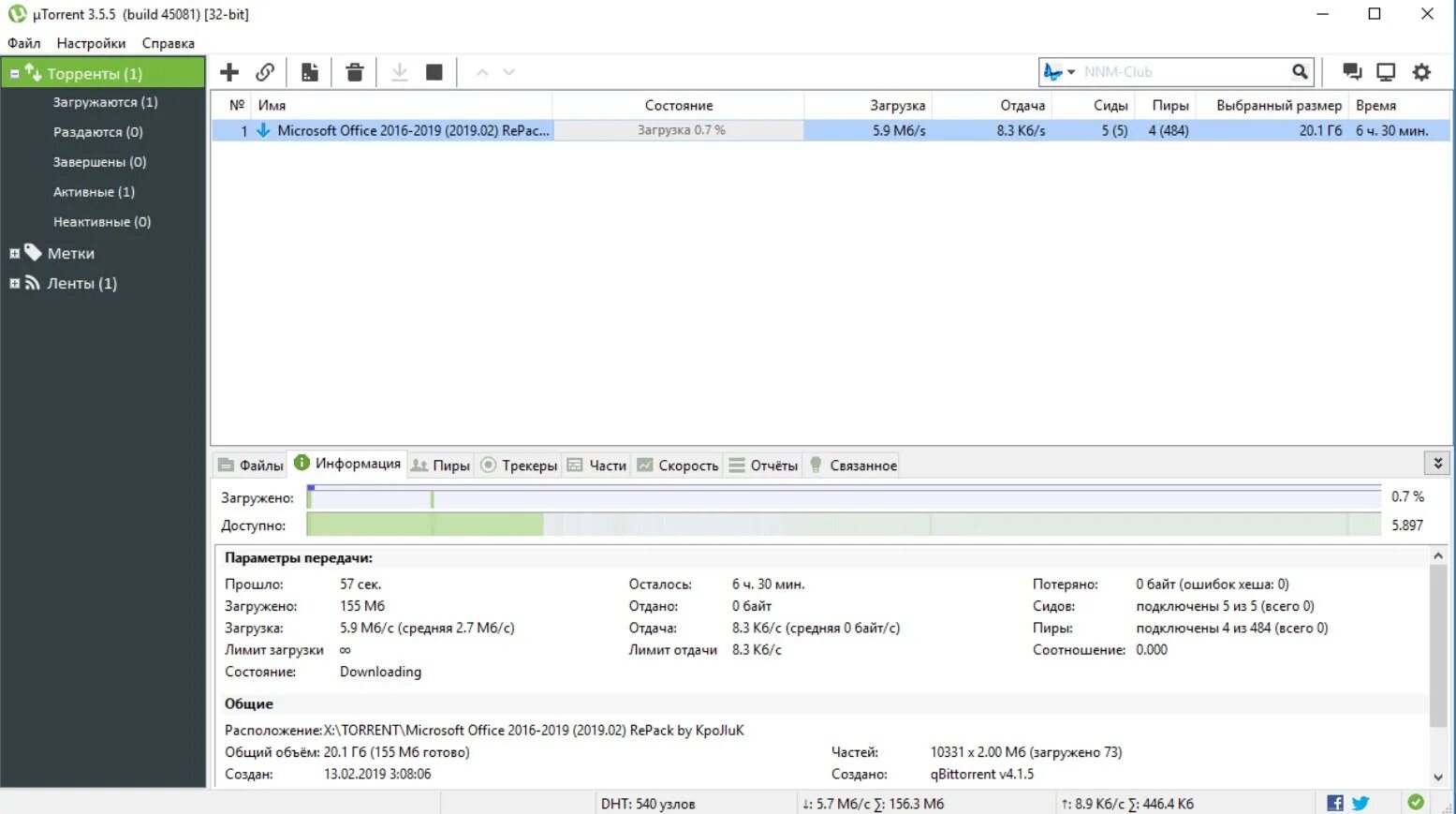Viewport: 1456px width, 814px height.
Task: Click the Доступно availability bar
Action: click(844, 525)
